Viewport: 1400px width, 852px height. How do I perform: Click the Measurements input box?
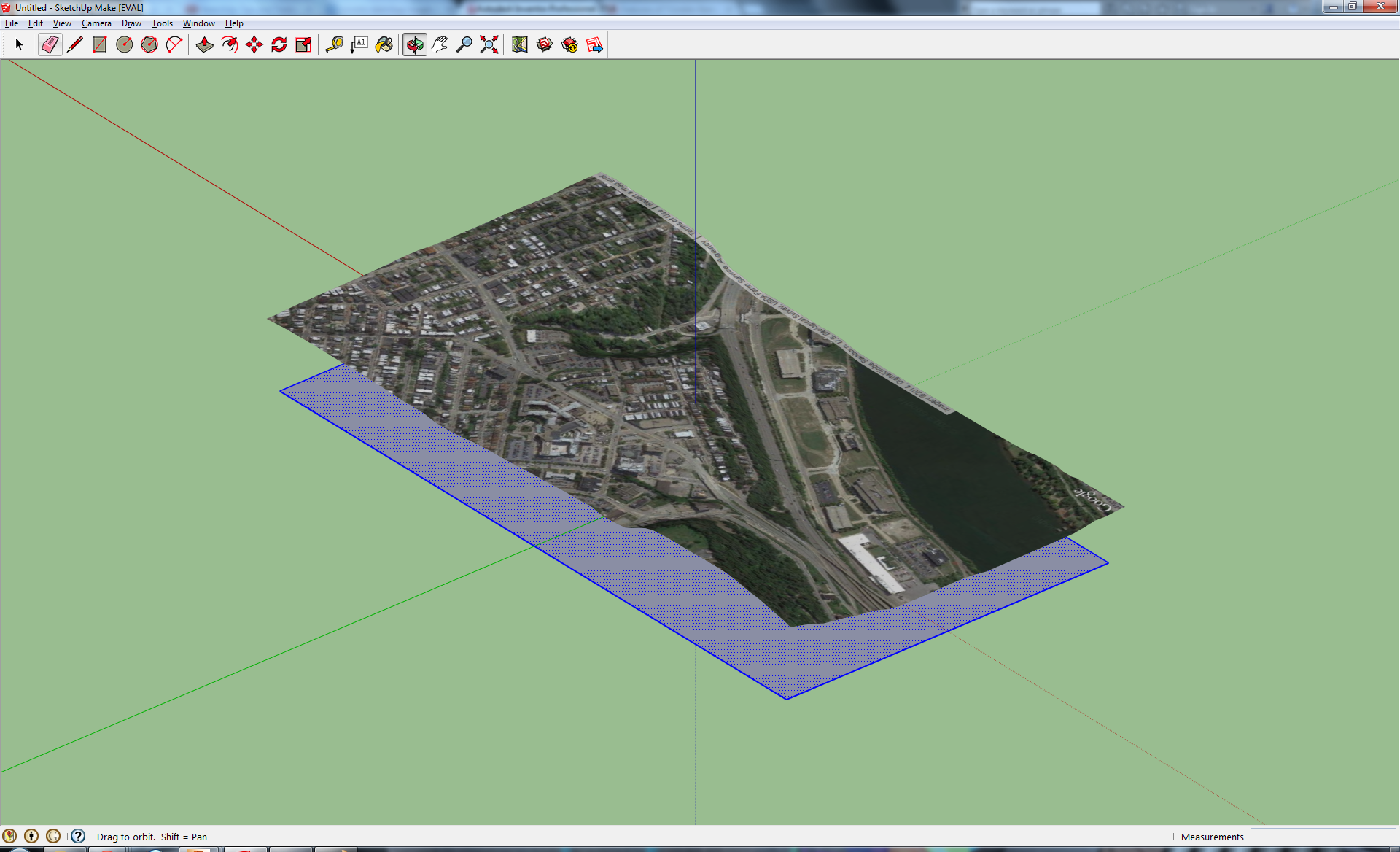[x=1323, y=837]
